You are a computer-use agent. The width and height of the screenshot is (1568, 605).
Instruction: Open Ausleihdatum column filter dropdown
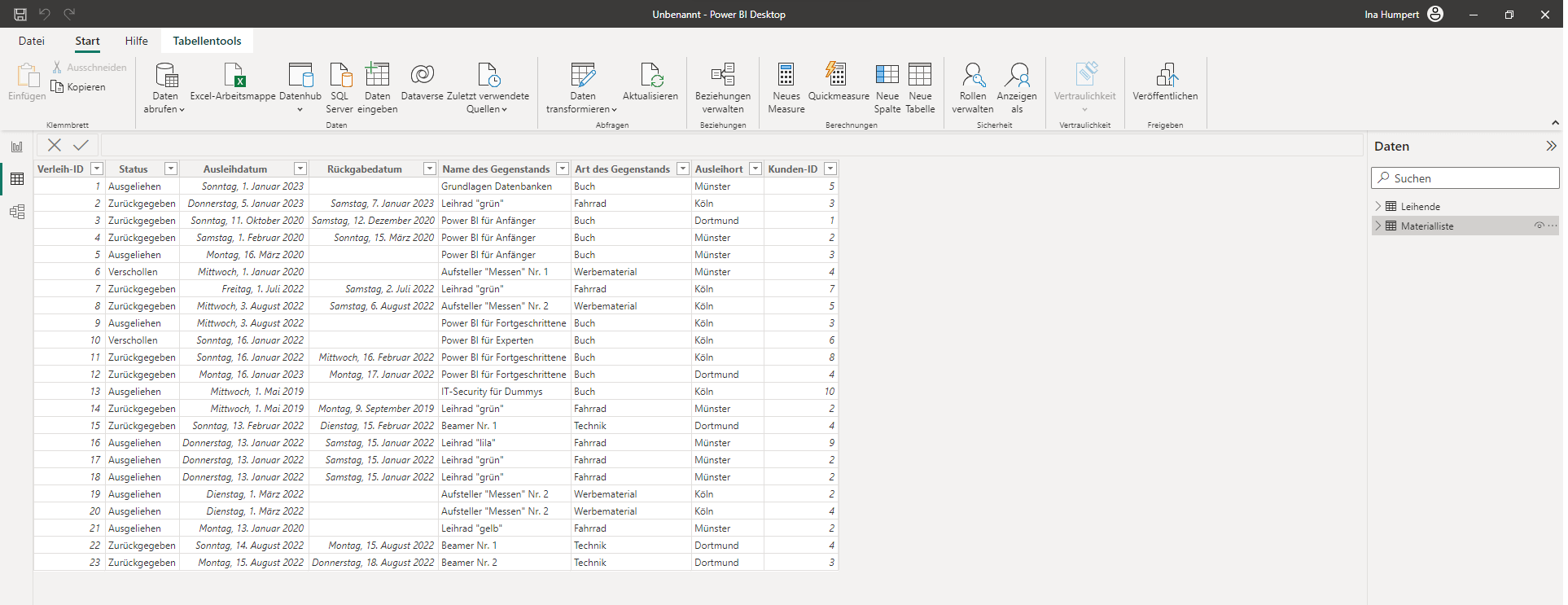(x=300, y=169)
